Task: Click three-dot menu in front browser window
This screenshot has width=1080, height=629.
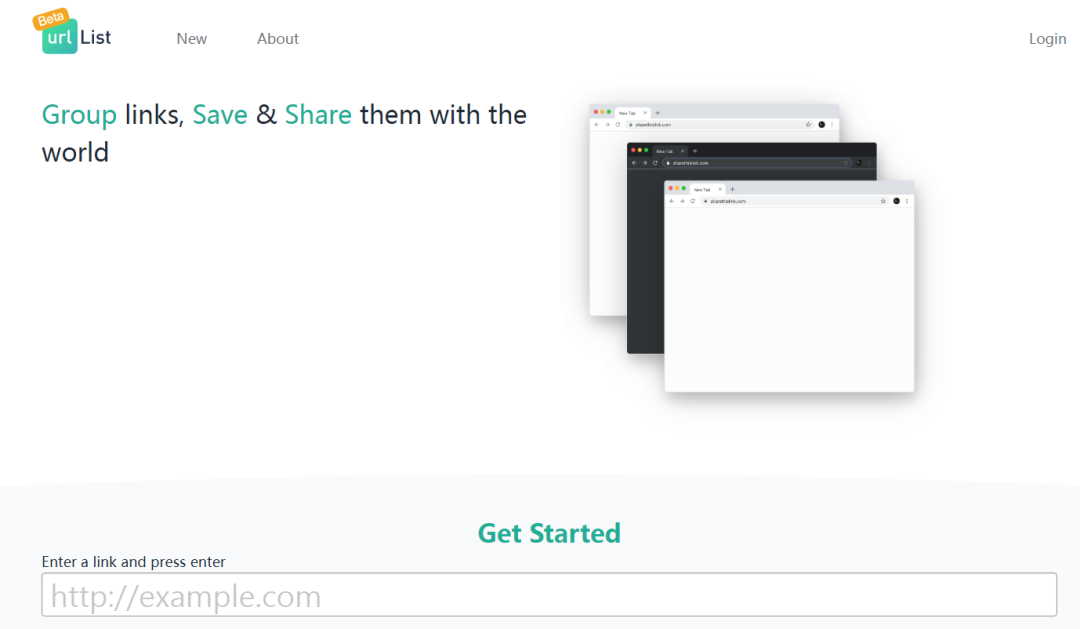Action: coord(906,201)
